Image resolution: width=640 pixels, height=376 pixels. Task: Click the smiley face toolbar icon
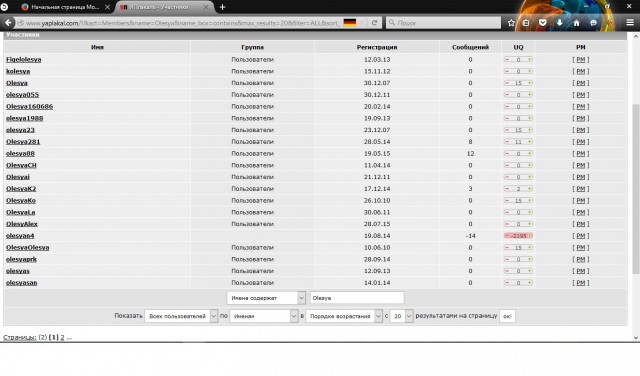593,23
